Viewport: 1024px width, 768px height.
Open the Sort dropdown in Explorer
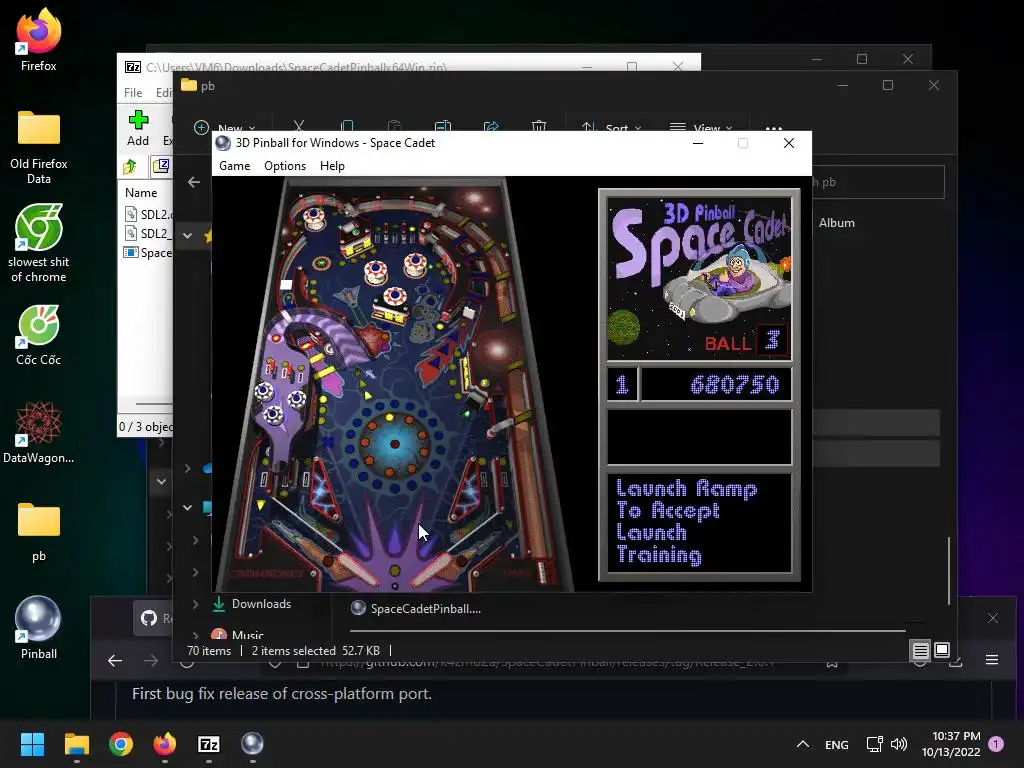(x=611, y=127)
